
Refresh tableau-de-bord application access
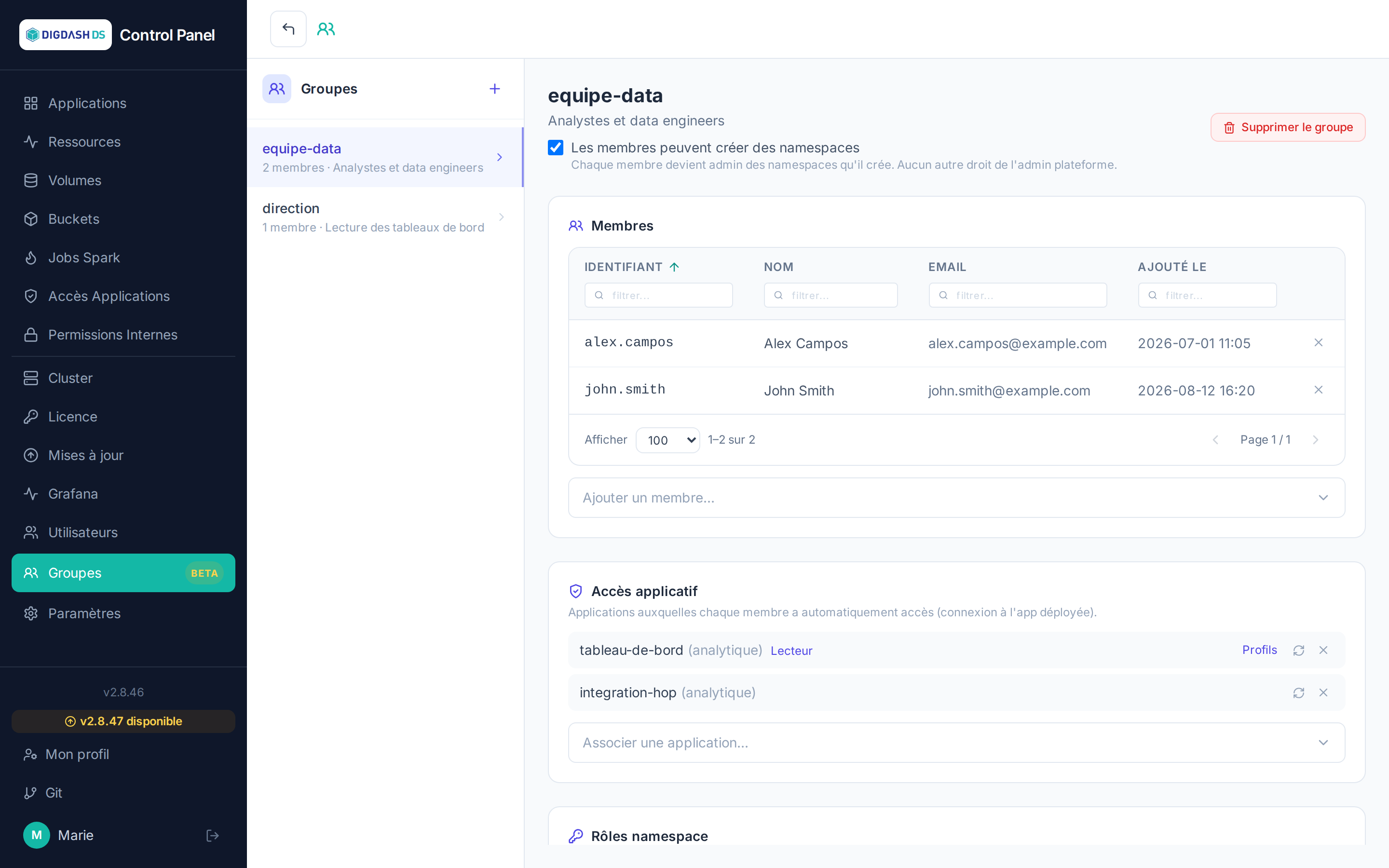[x=1298, y=651]
